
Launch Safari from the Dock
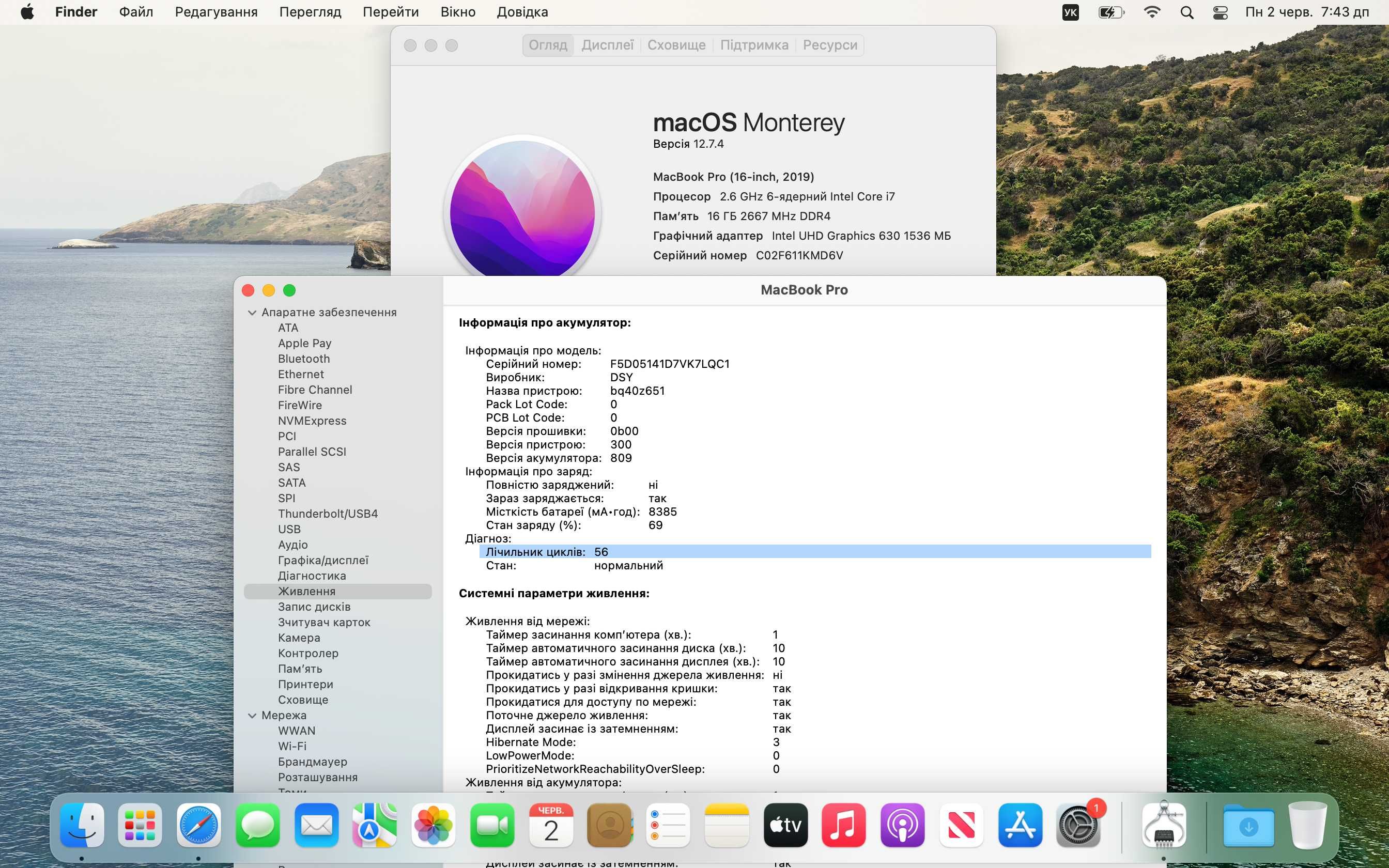pos(198,826)
